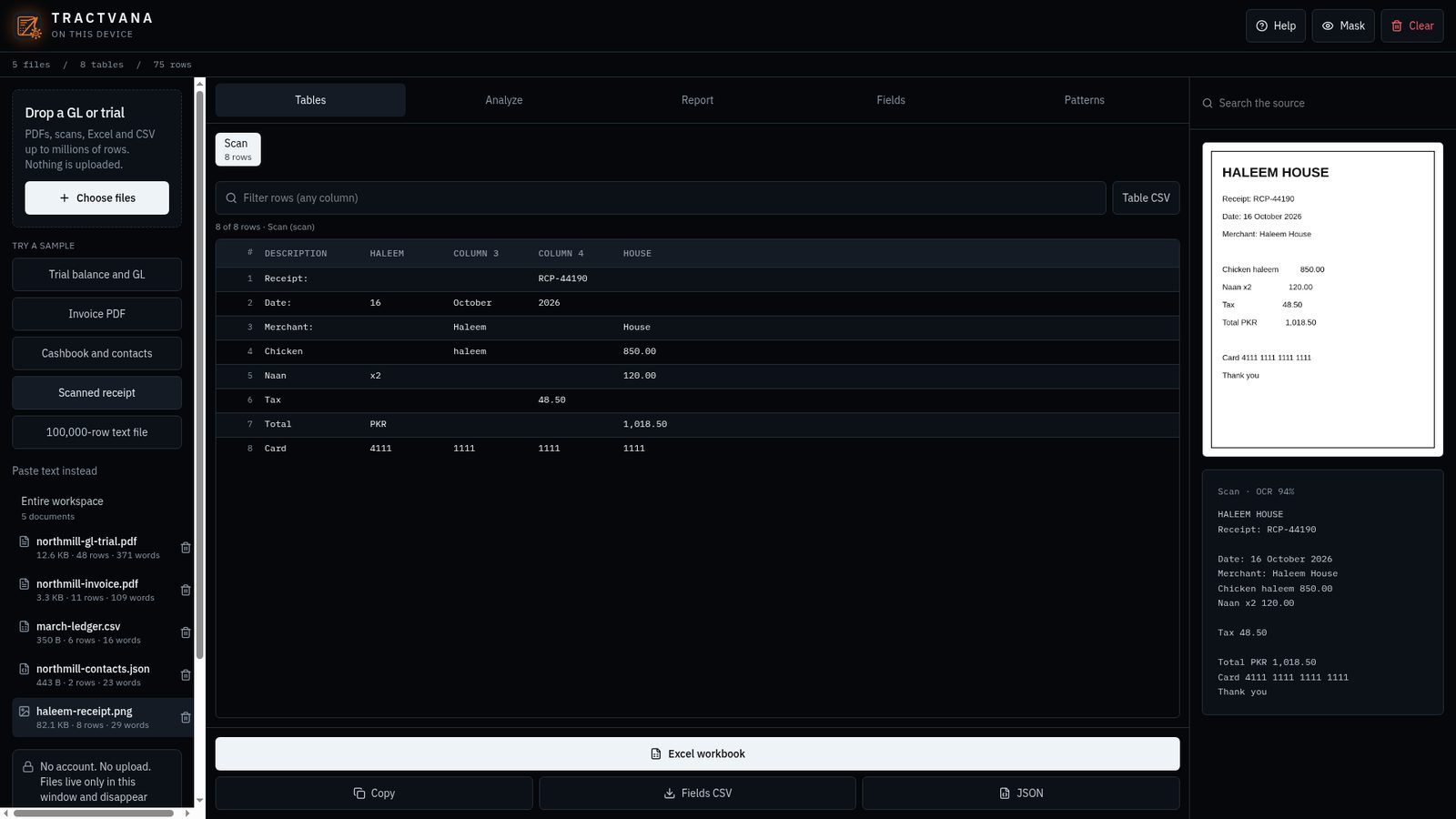Focus the Filter rows input field
Screen dimensions: 1456x819
pos(661,198)
